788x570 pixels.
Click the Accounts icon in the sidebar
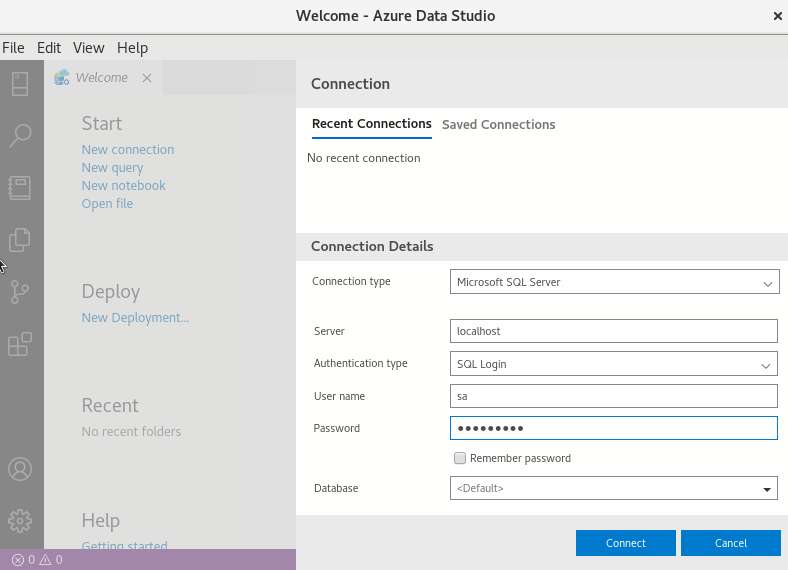coord(20,469)
